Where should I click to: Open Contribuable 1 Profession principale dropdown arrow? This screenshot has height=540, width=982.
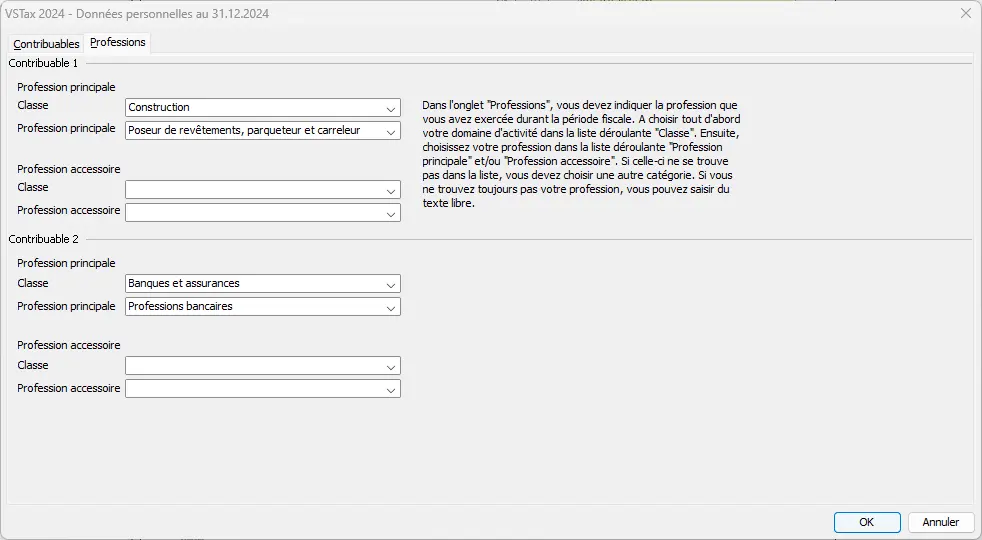coord(390,131)
